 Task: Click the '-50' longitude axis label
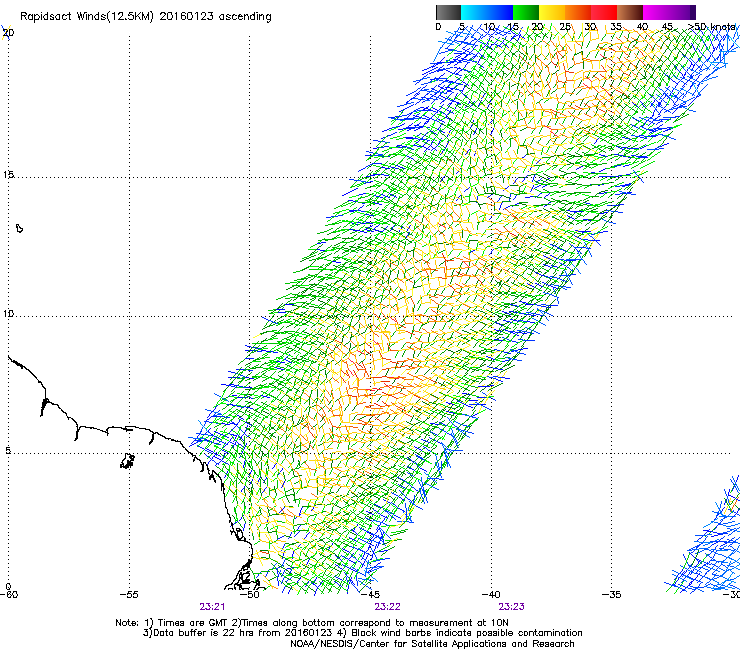pyautogui.click(x=250, y=595)
